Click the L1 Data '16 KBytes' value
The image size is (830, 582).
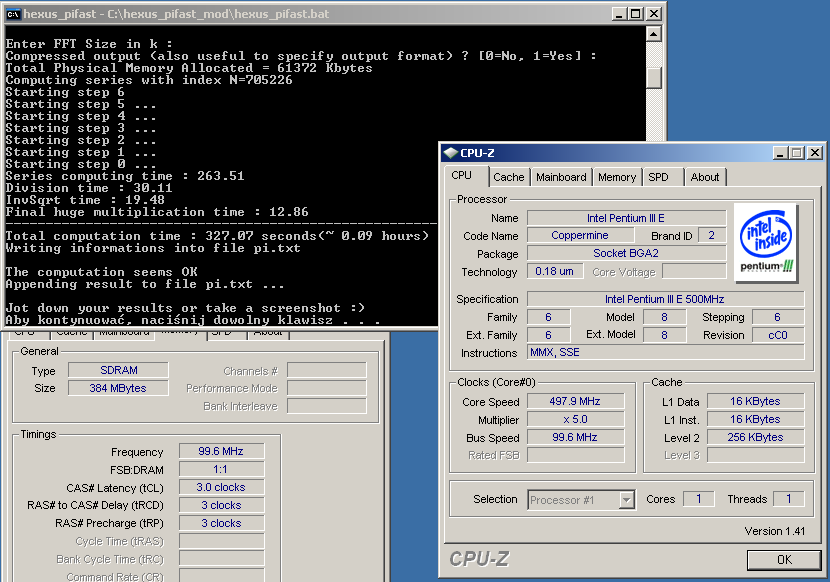click(x=755, y=401)
